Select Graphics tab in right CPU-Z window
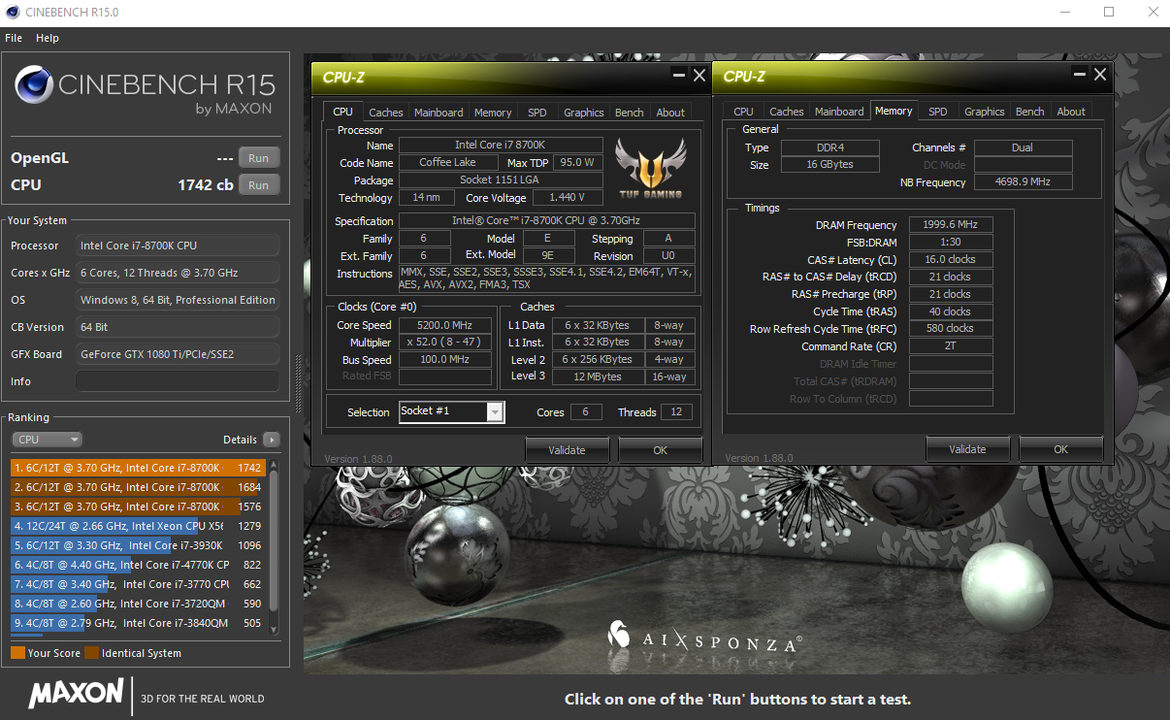 pyautogui.click(x=984, y=111)
